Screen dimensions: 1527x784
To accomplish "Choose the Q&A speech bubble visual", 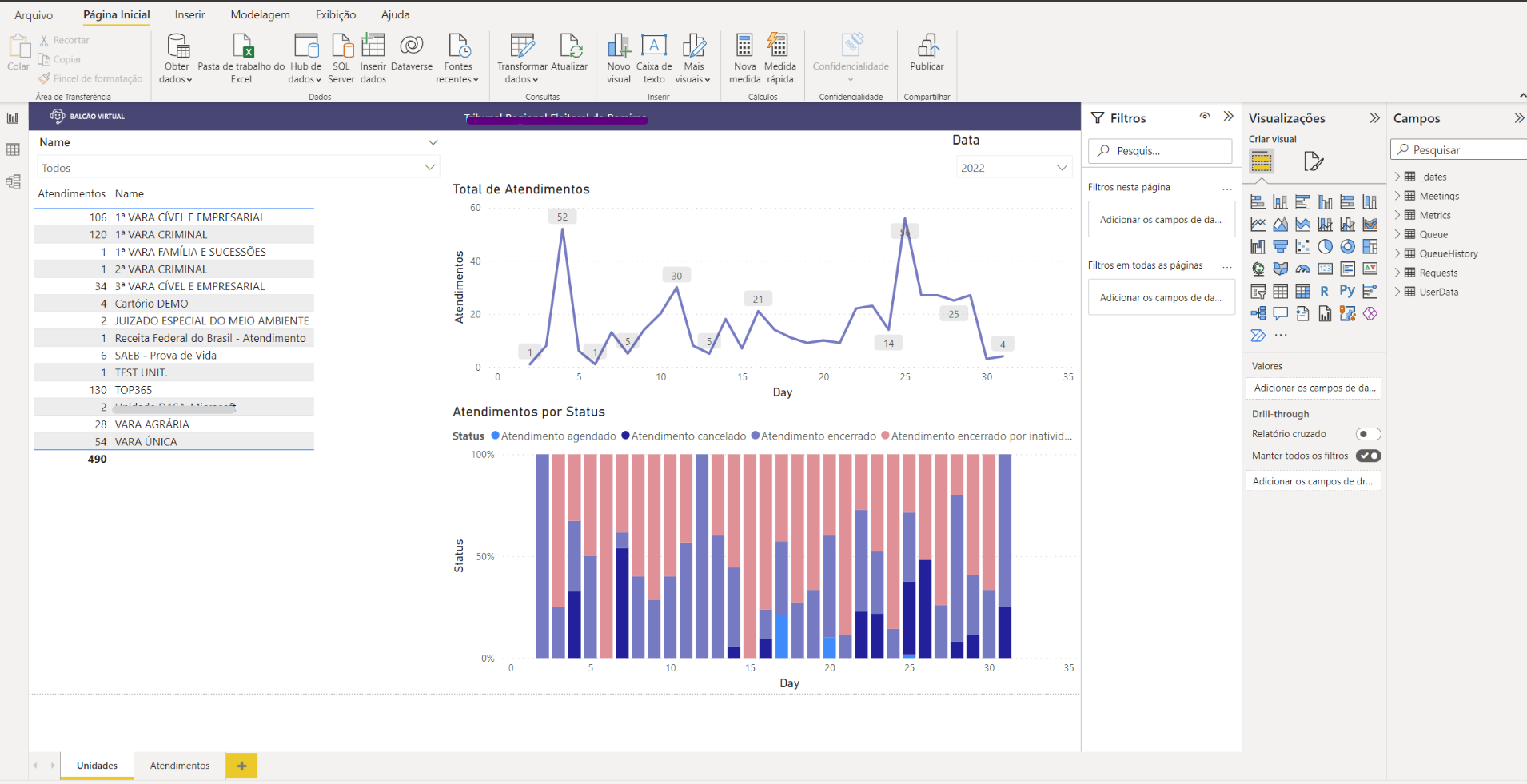I will [1280, 313].
